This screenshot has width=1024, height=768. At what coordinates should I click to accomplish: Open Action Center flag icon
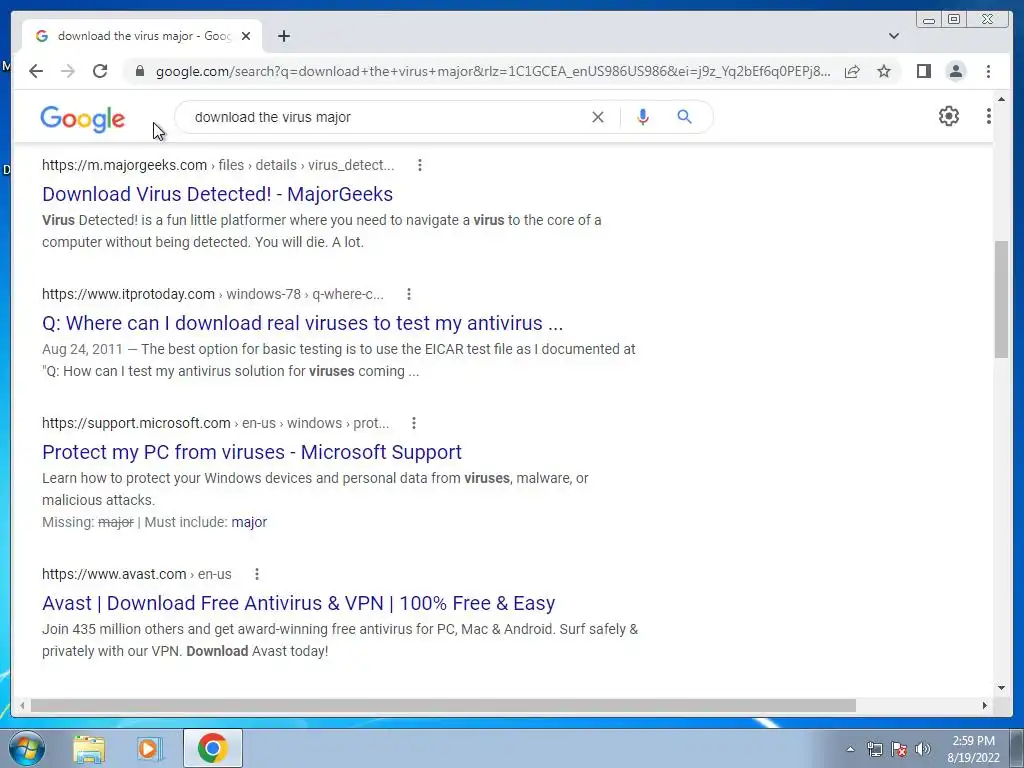[x=899, y=749]
